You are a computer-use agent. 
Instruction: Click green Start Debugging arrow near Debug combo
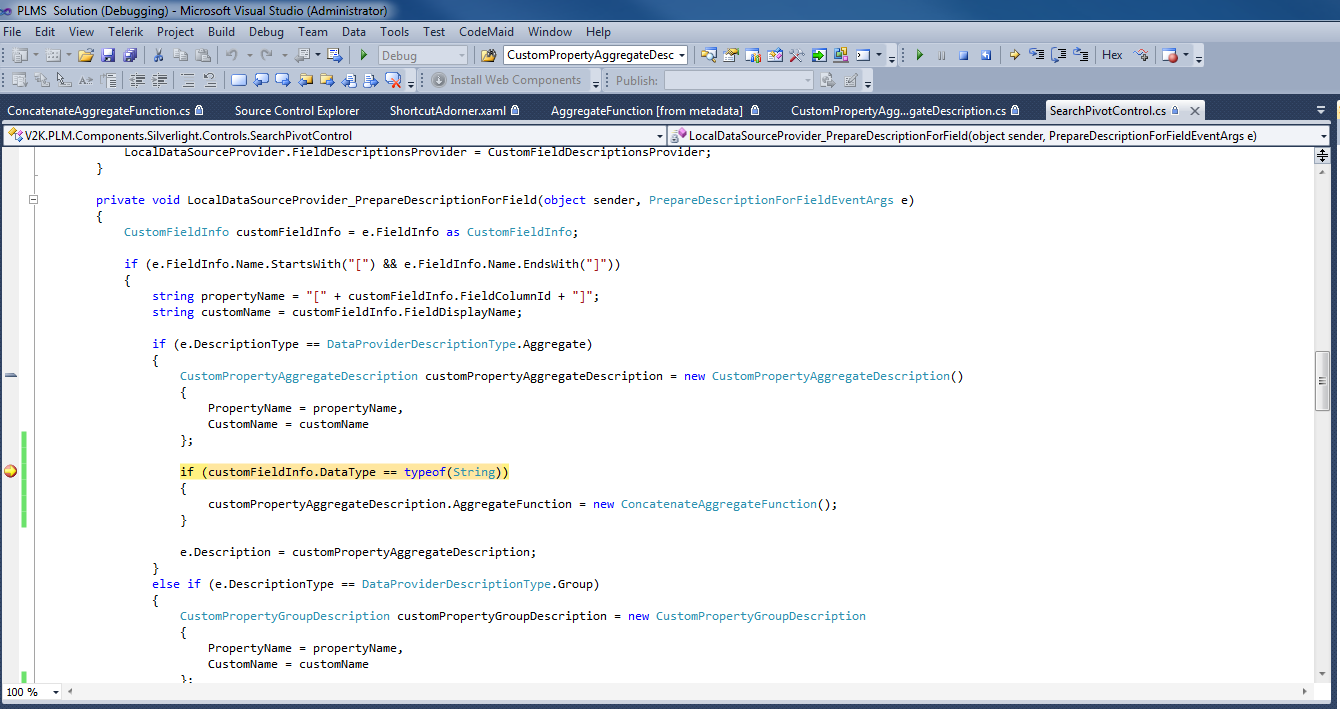coord(363,55)
